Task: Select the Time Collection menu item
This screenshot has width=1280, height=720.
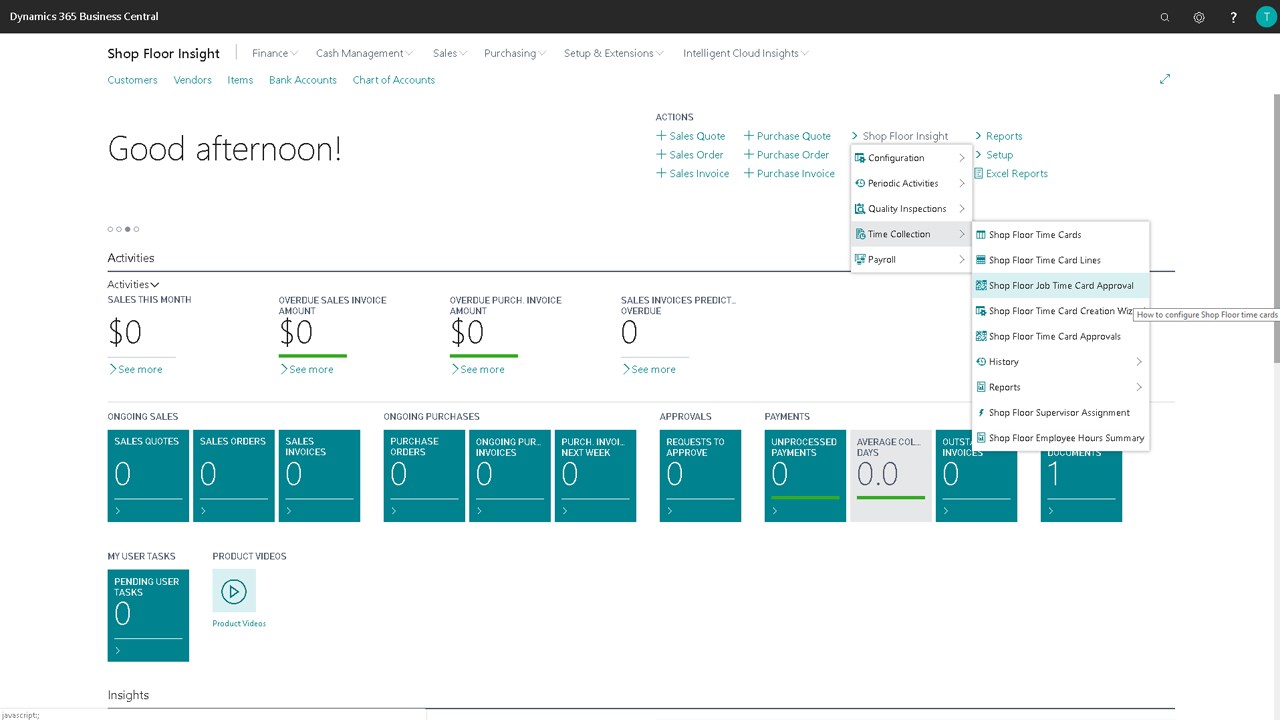Action: (911, 234)
